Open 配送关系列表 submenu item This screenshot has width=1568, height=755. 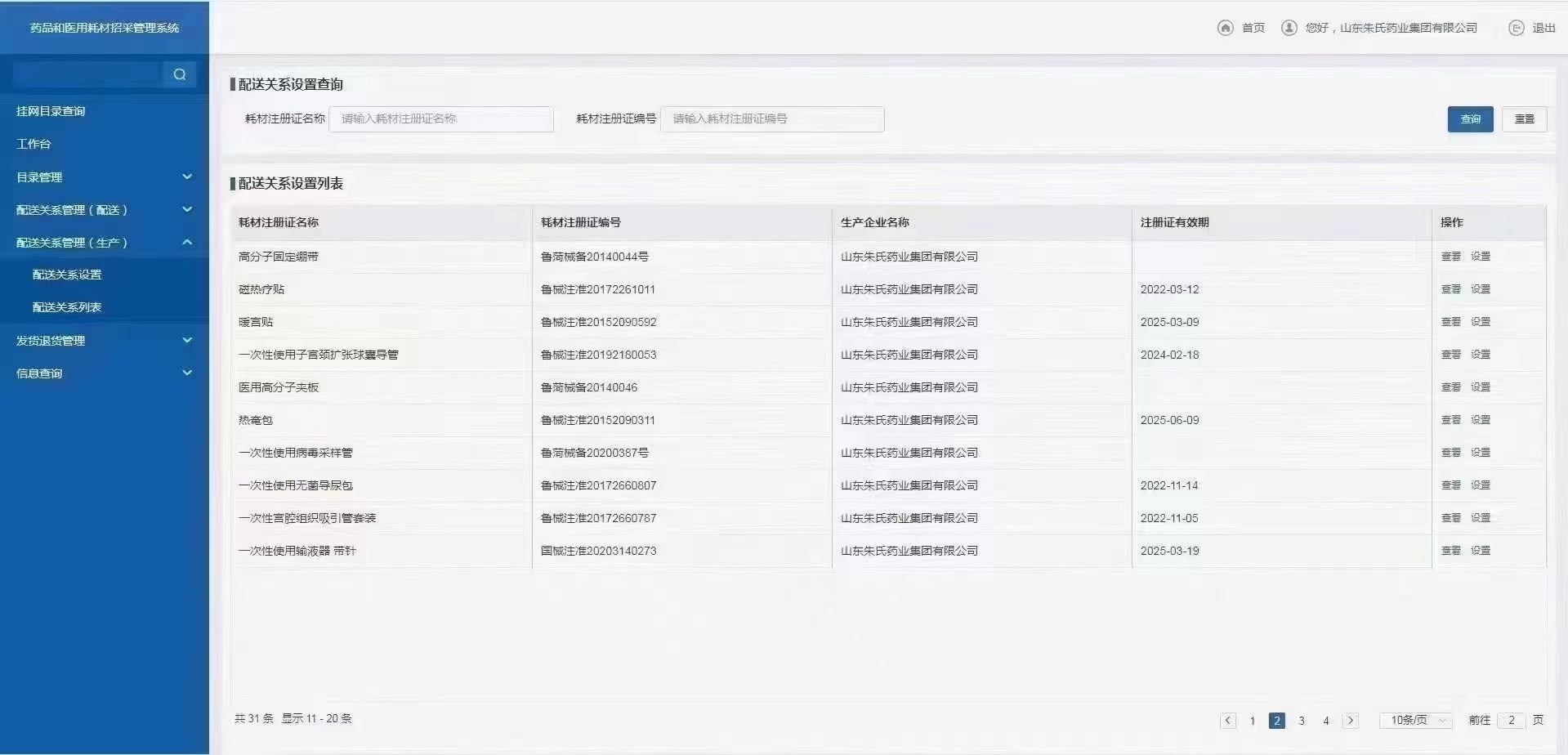67,307
